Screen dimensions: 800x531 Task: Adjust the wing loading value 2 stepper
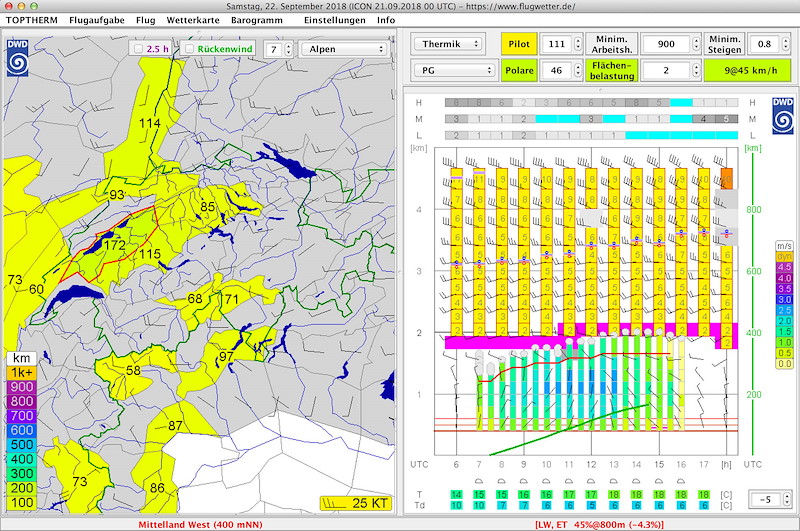(696, 70)
